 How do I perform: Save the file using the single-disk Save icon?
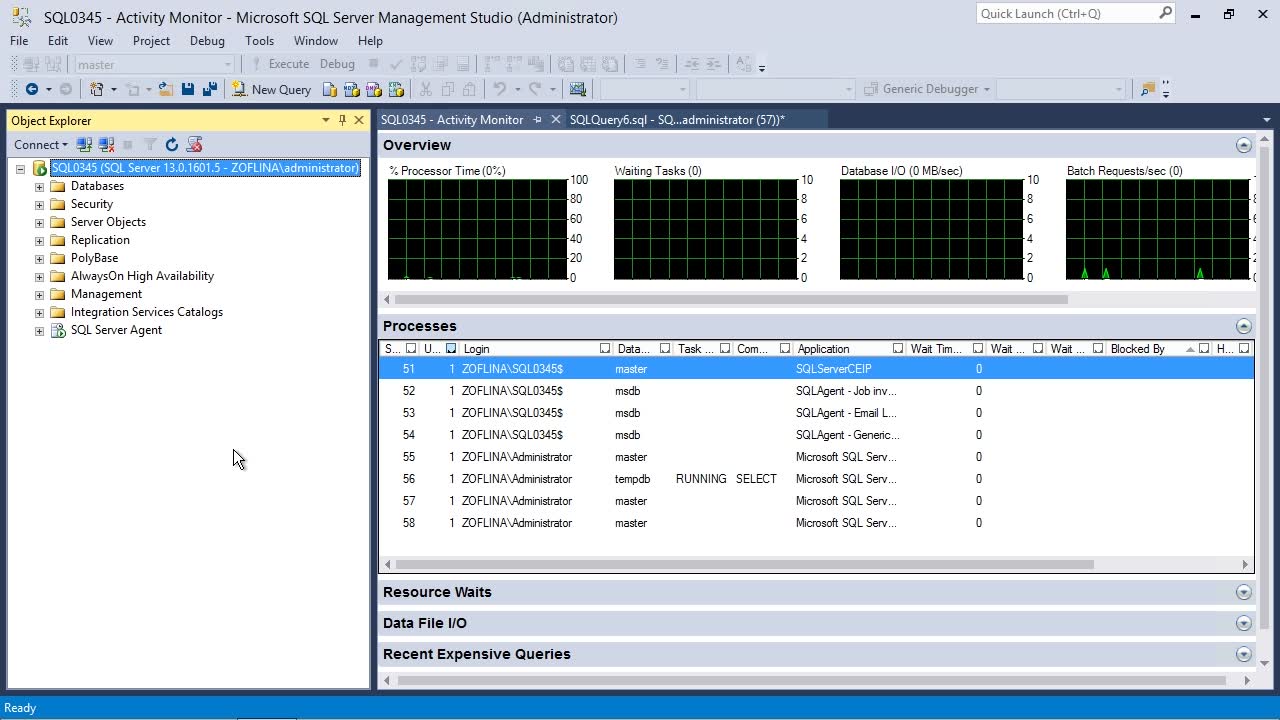[x=188, y=89]
